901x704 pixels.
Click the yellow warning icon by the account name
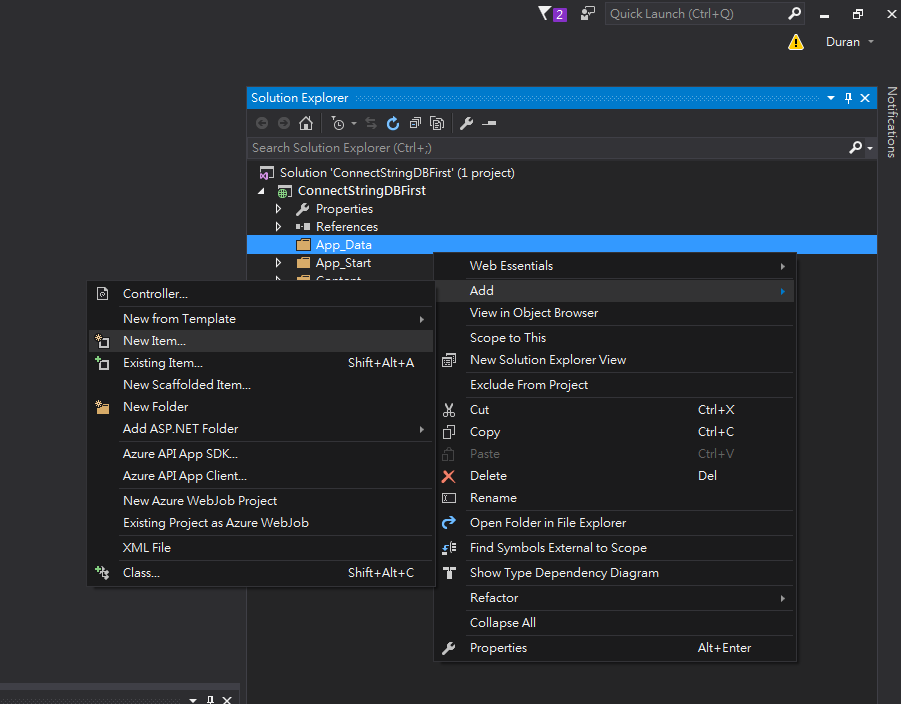click(796, 42)
